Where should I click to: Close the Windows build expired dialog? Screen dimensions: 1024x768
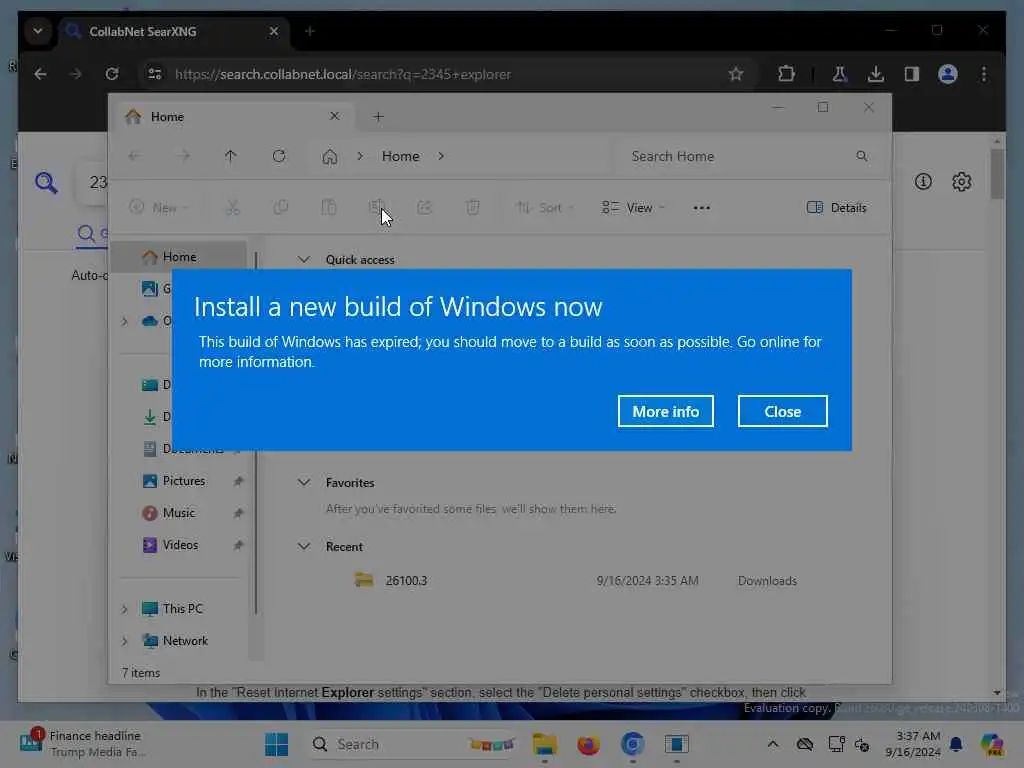coord(782,411)
